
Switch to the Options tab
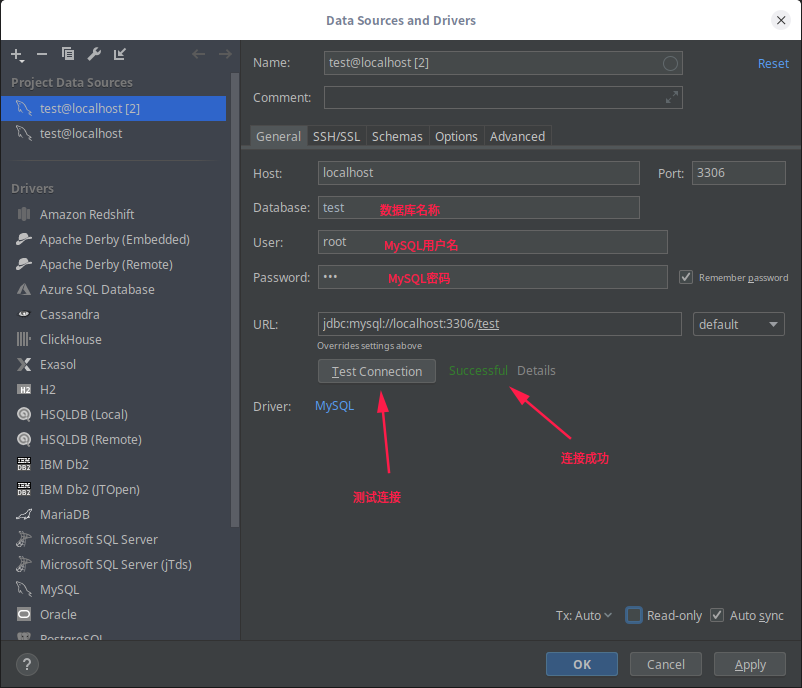(456, 137)
